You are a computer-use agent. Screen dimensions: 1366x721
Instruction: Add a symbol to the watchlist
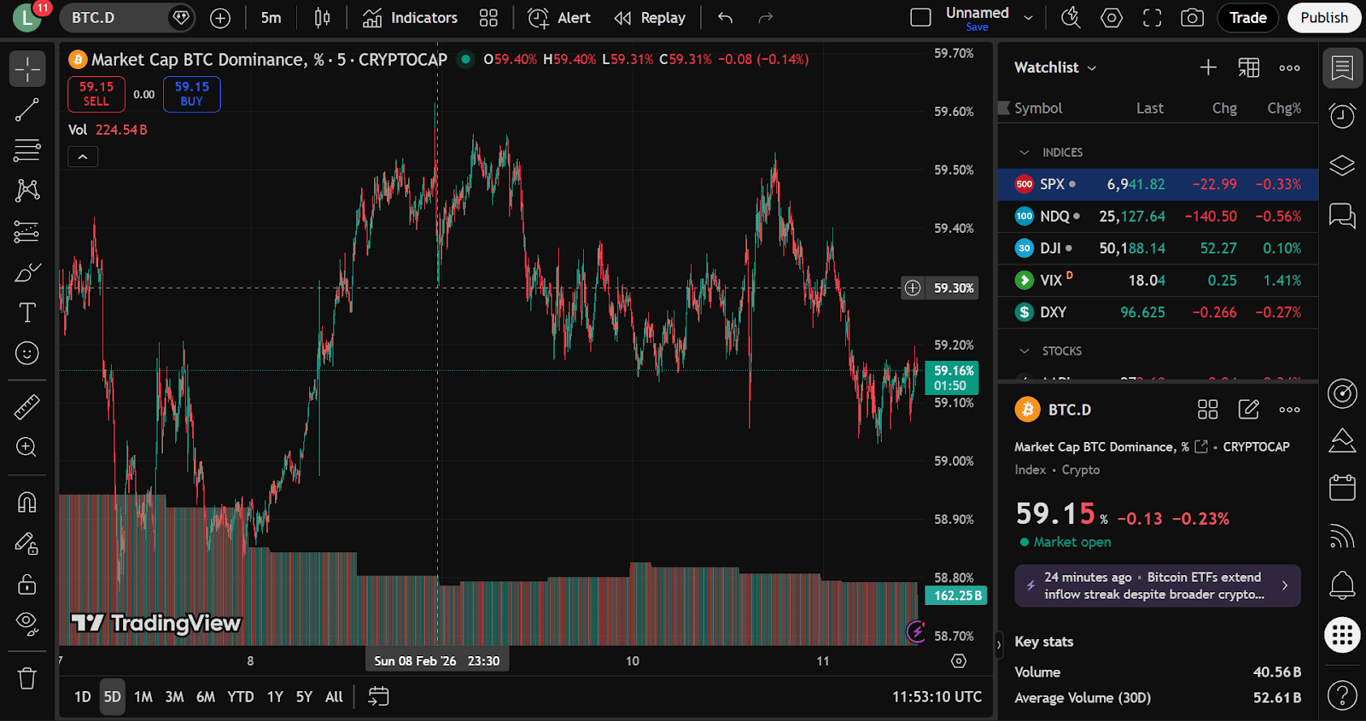click(1208, 67)
